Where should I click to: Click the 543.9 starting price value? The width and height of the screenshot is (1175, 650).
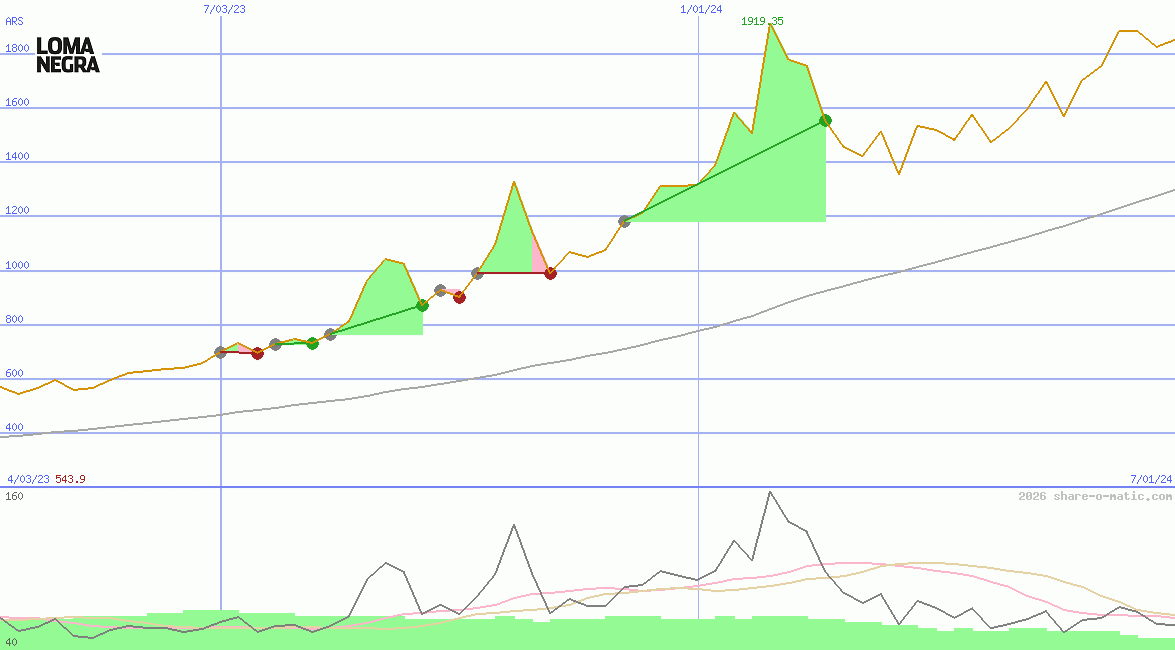coord(70,479)
